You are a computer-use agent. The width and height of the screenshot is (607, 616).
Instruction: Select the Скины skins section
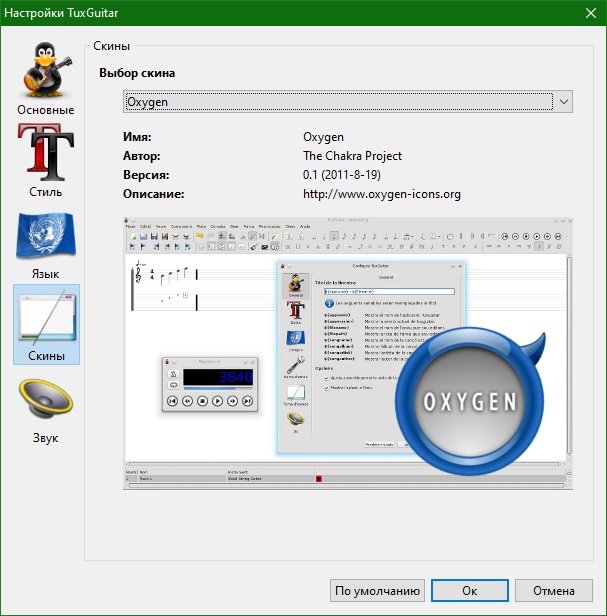pos(46,325)
